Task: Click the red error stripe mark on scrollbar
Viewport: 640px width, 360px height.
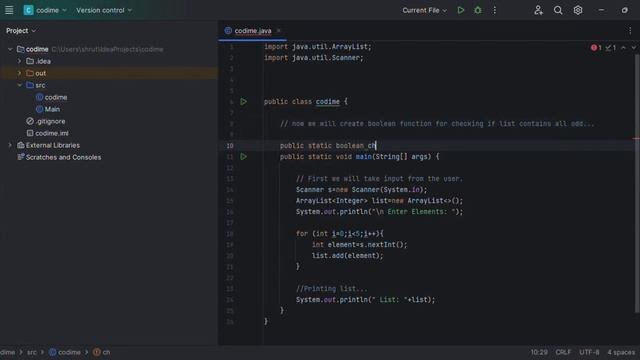Action: [636, 138]
